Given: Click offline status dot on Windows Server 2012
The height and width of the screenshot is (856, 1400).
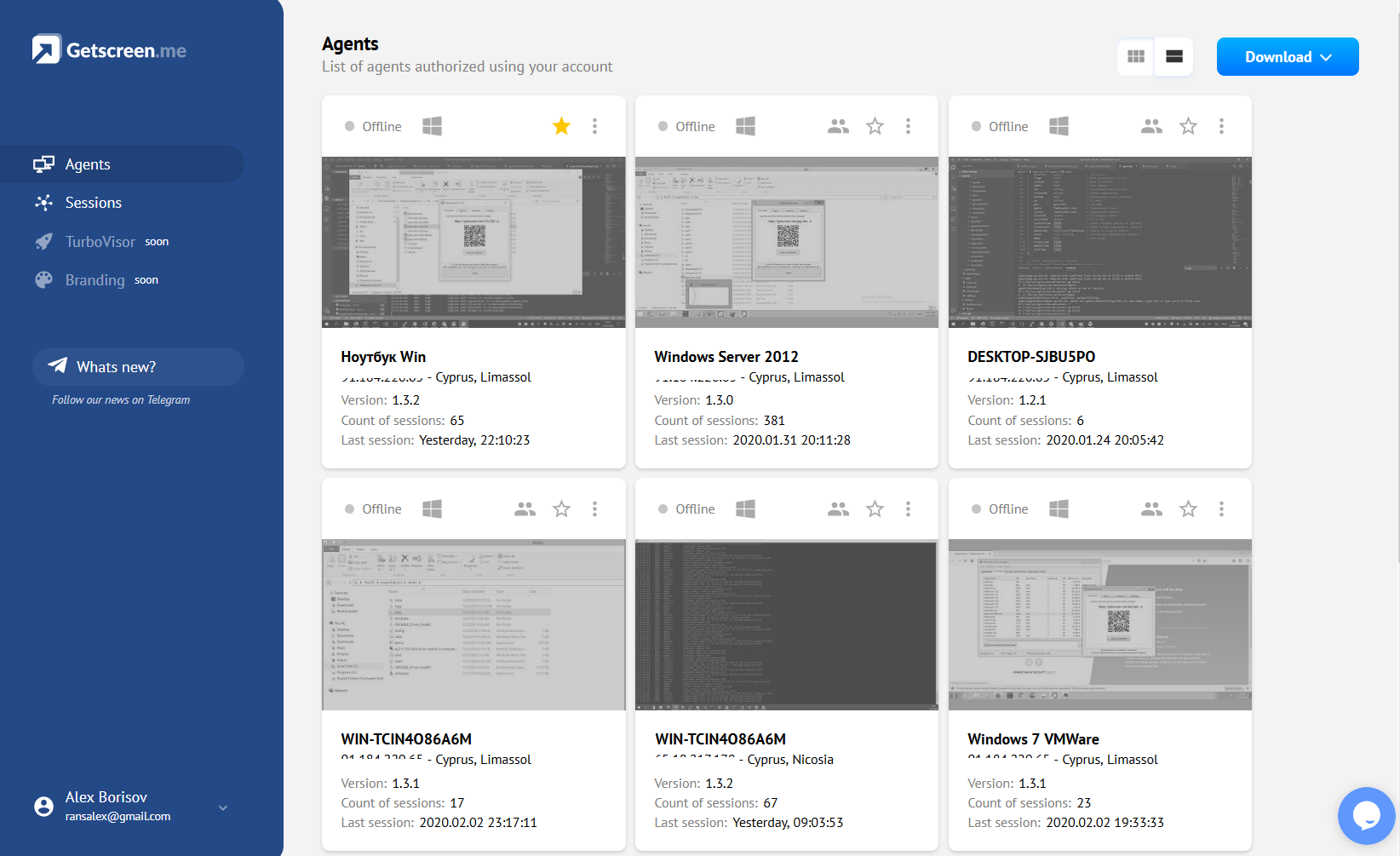Looking at the screenshot, I should coord(663,126).
